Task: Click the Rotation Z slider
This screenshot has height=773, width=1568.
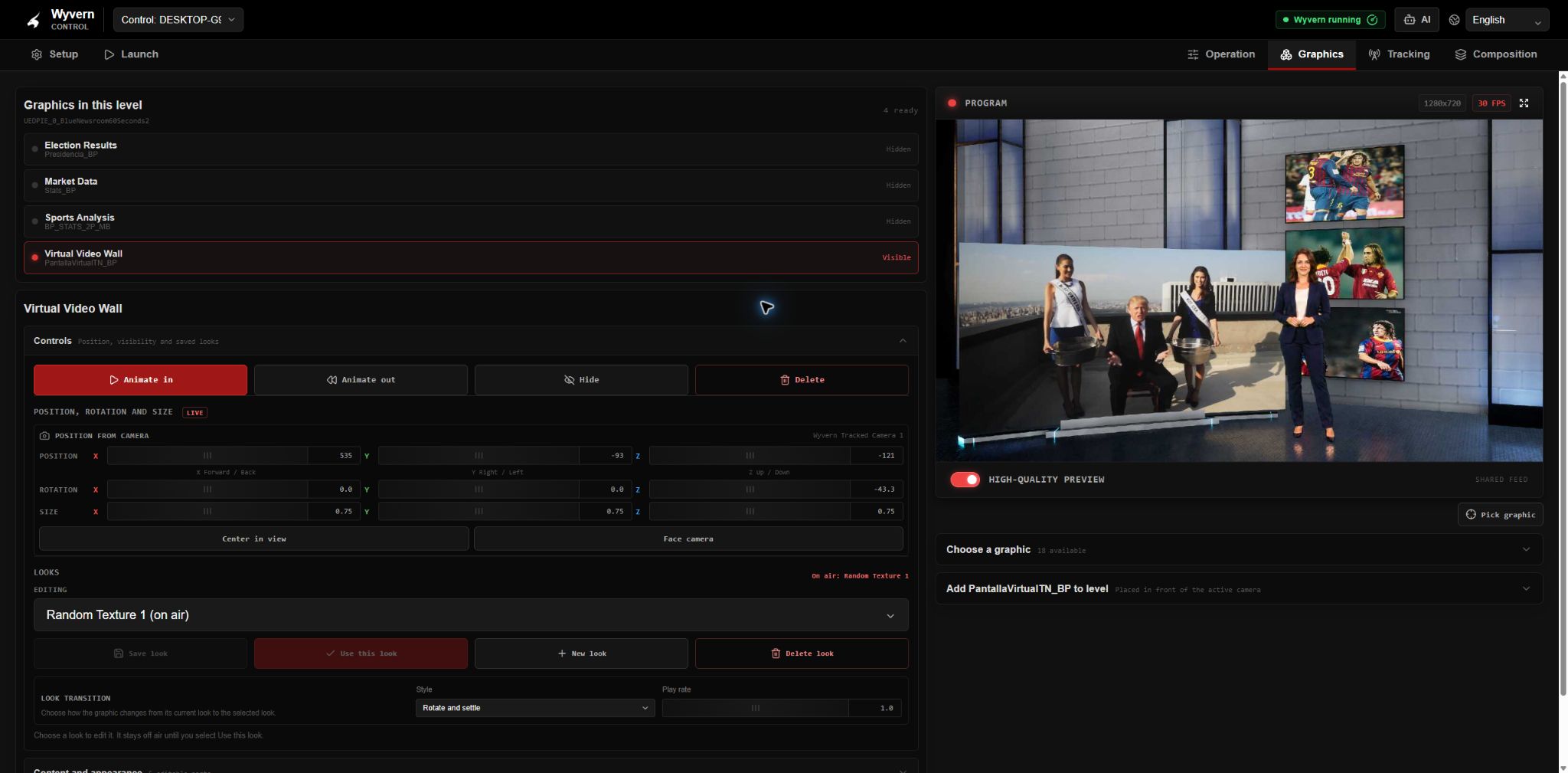Action: [x=750, y=490]
